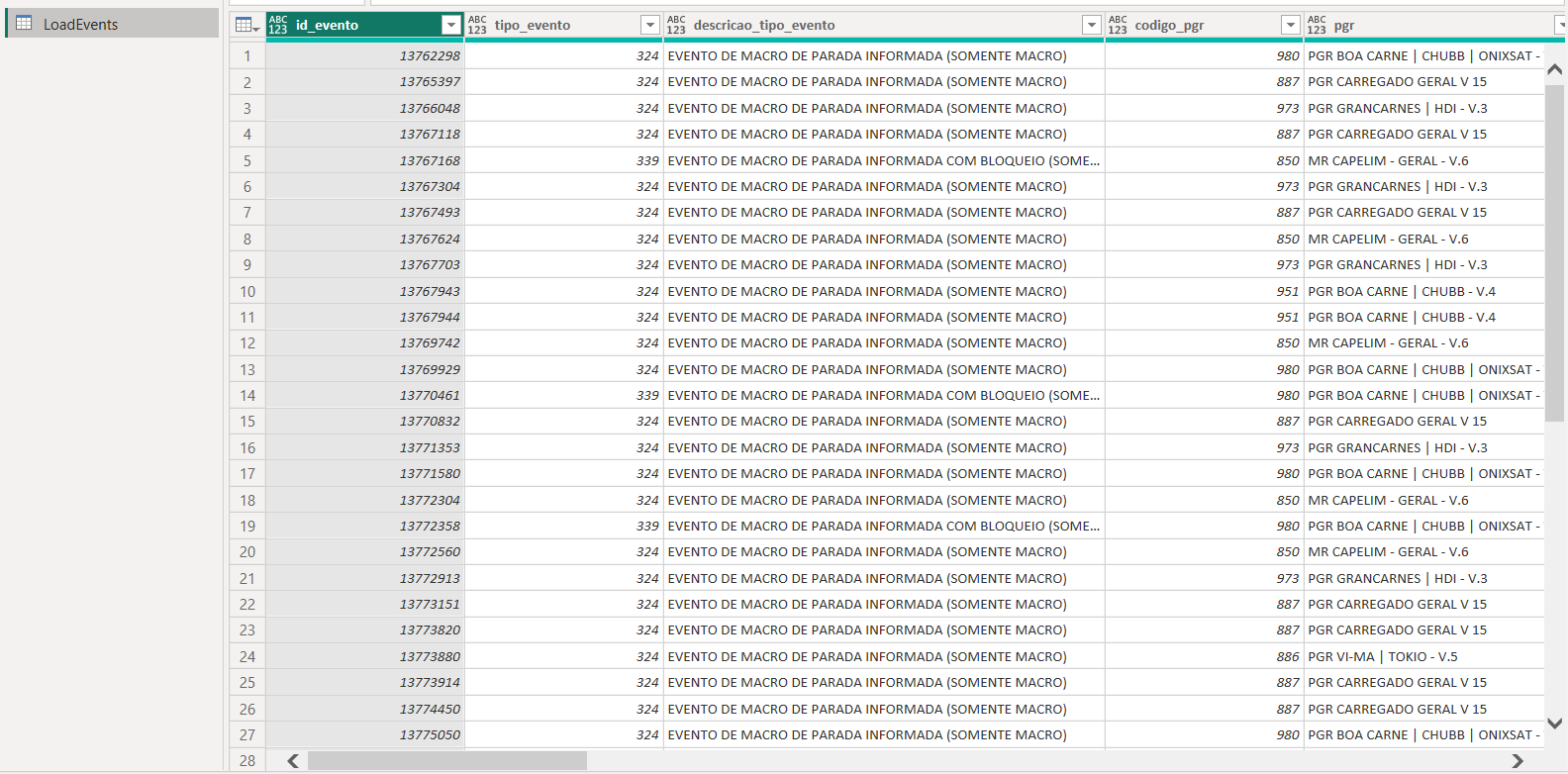This screenshot has height=774, width=1568.
Task: Click codigo_pgr value 980 in row 1
Action: 1204,56
